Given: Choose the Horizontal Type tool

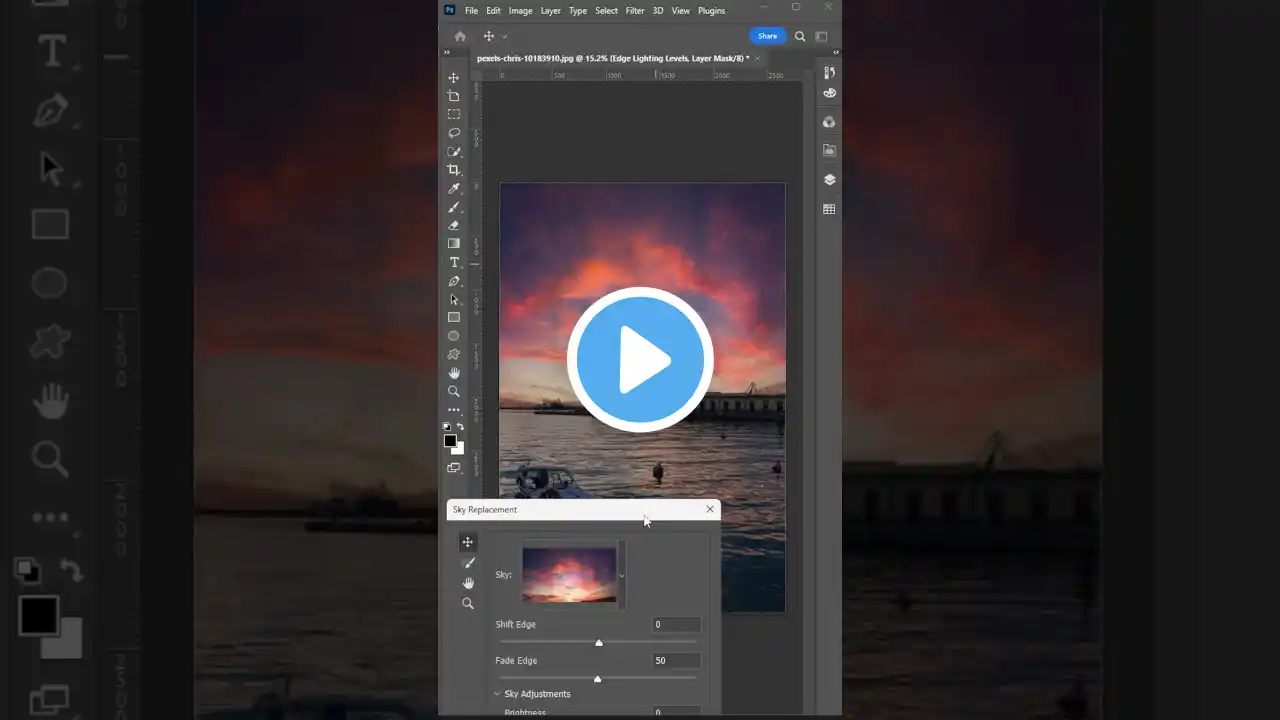Looking at the screenshot, I should click(x=454, y=262).
